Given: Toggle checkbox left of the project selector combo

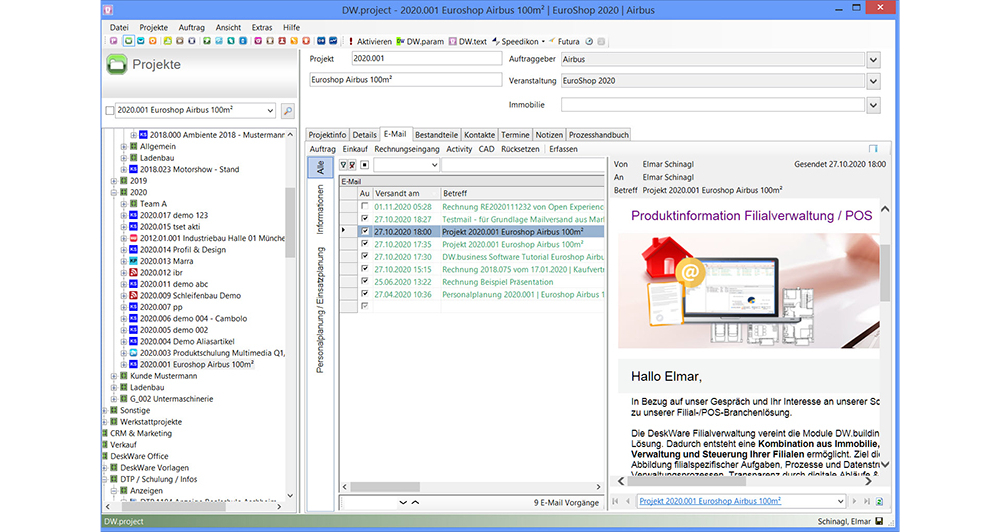Looking at the screenshot, I should pos(110,111).
